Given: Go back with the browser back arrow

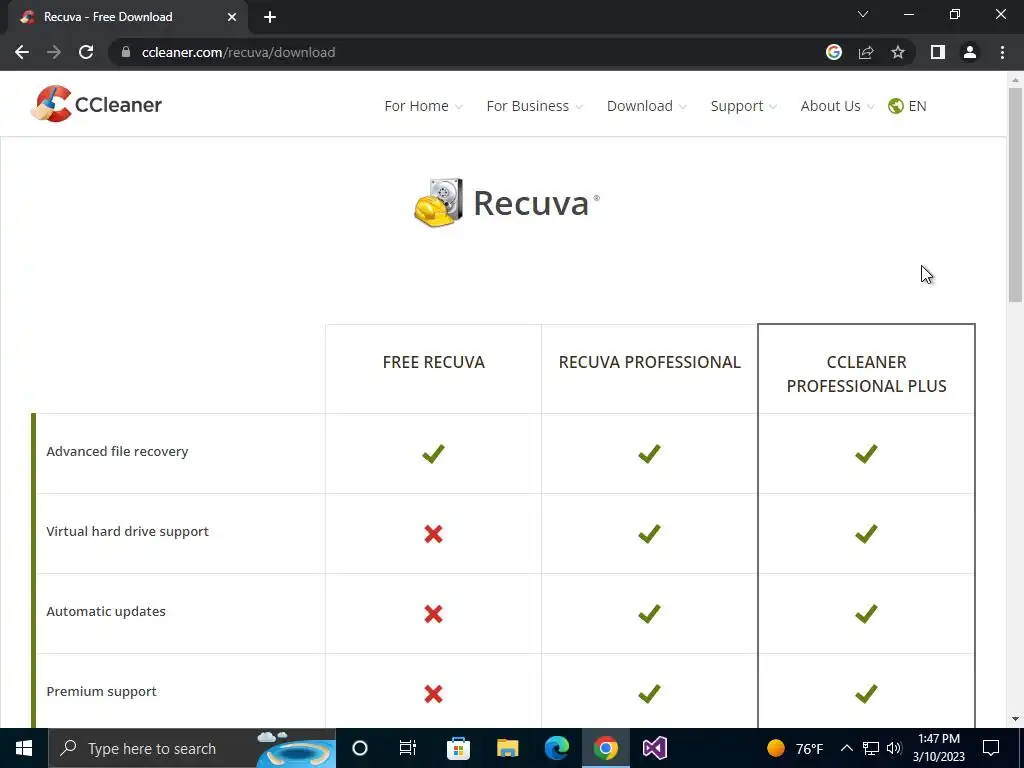Looking at the screenshot, I should tap(22, 52).
